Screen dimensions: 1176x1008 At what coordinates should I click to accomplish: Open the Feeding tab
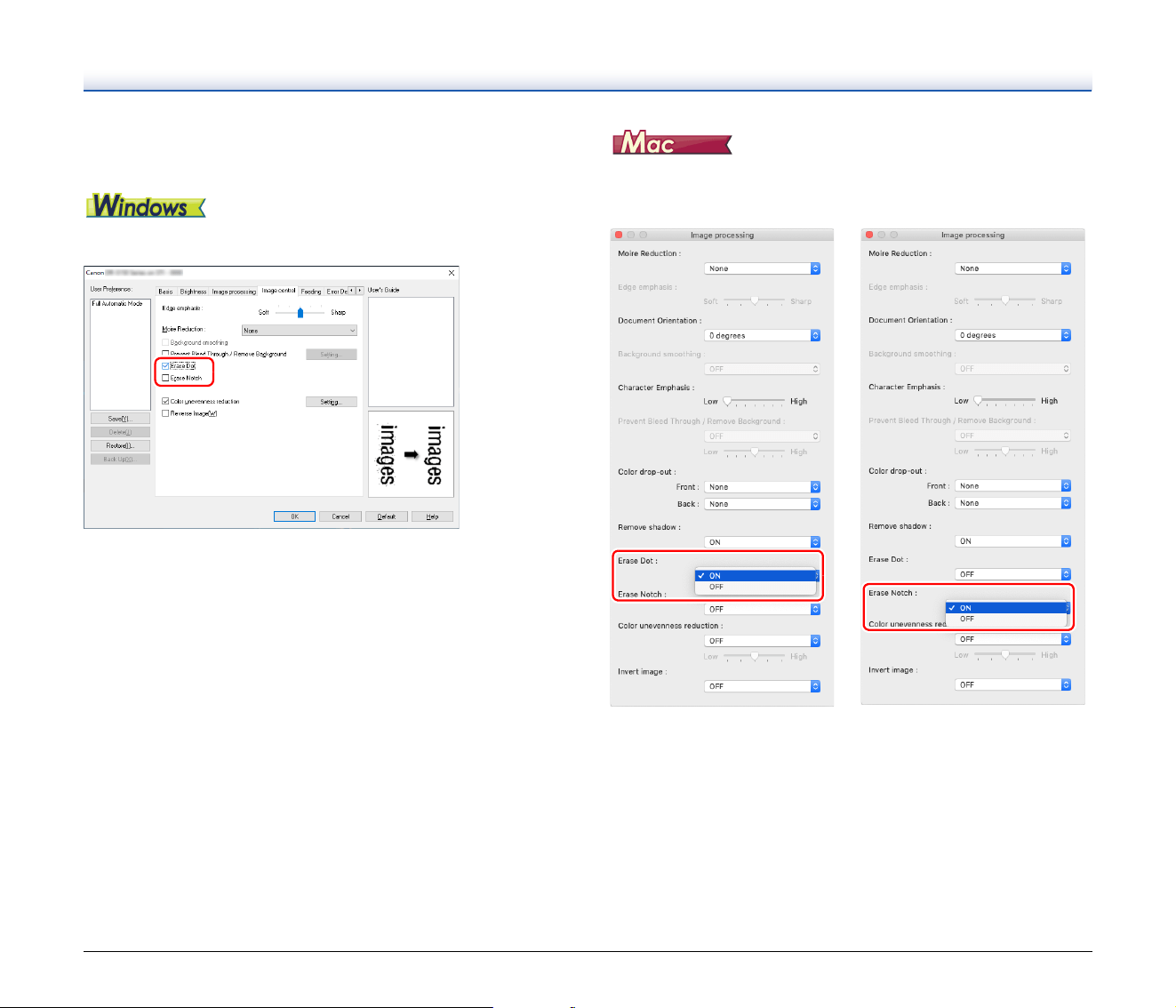pos(311,292)
